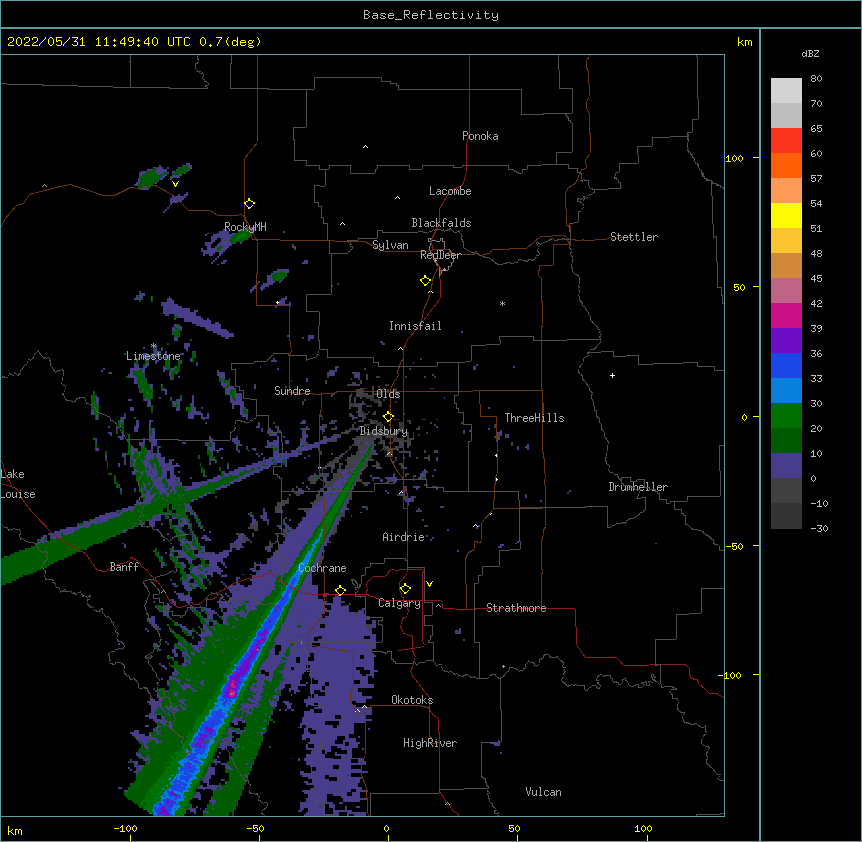Pick the light blue 30–33 dBZ swatch
The height and width of the screenshot is (842, 862).
click(x=786, y=391)
